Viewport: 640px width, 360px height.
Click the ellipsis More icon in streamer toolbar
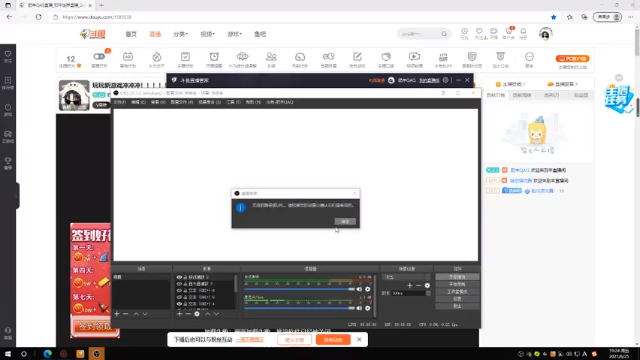[529, 57]
